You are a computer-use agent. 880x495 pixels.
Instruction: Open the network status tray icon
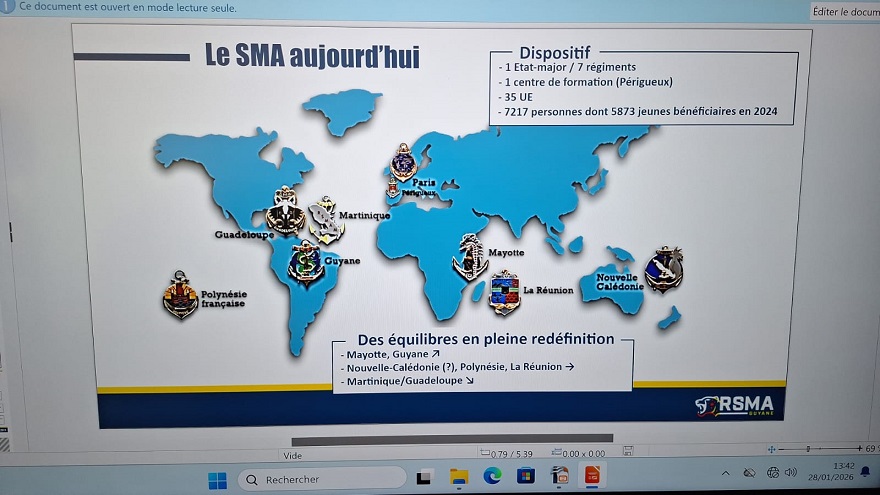772,472
